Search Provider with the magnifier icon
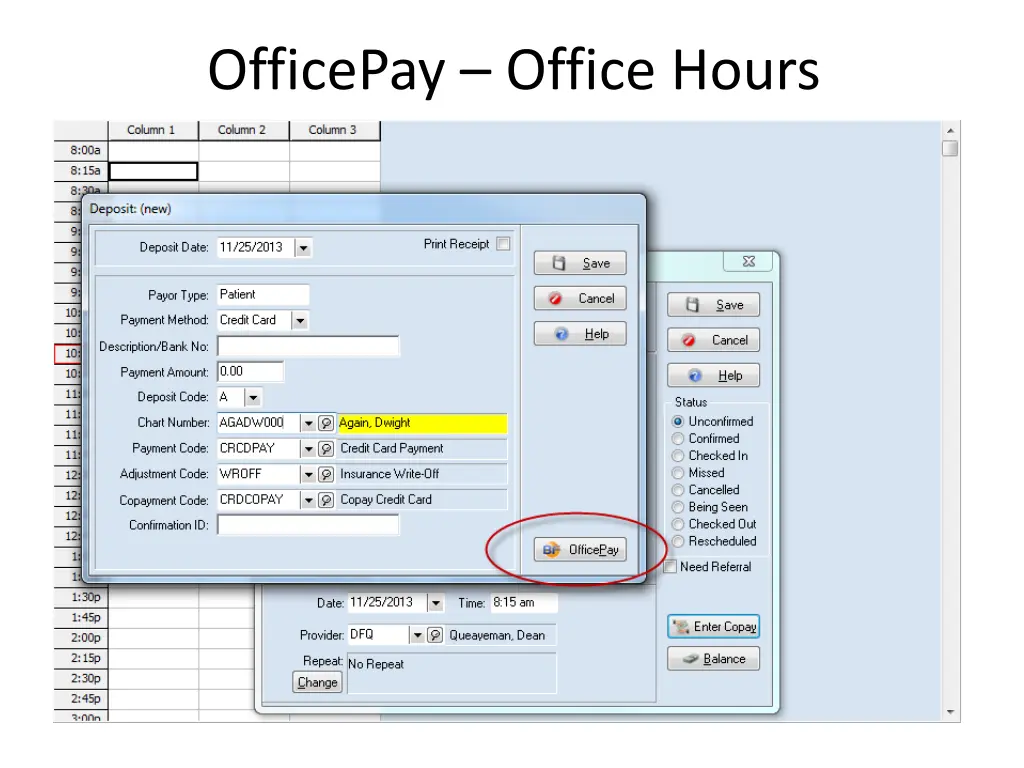1024x768 pixels. 435,635
